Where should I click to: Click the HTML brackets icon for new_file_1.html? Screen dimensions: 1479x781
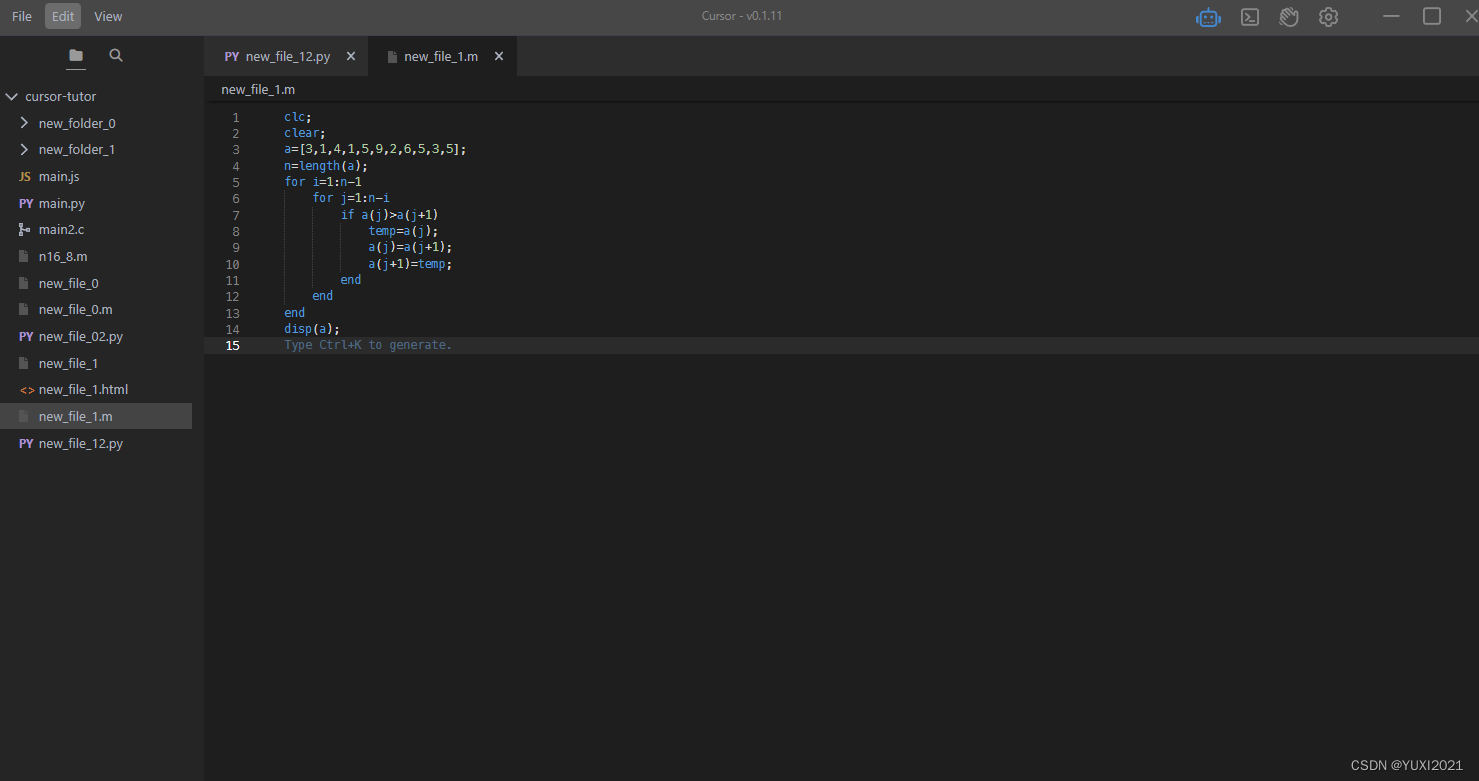tap(26, 390)
